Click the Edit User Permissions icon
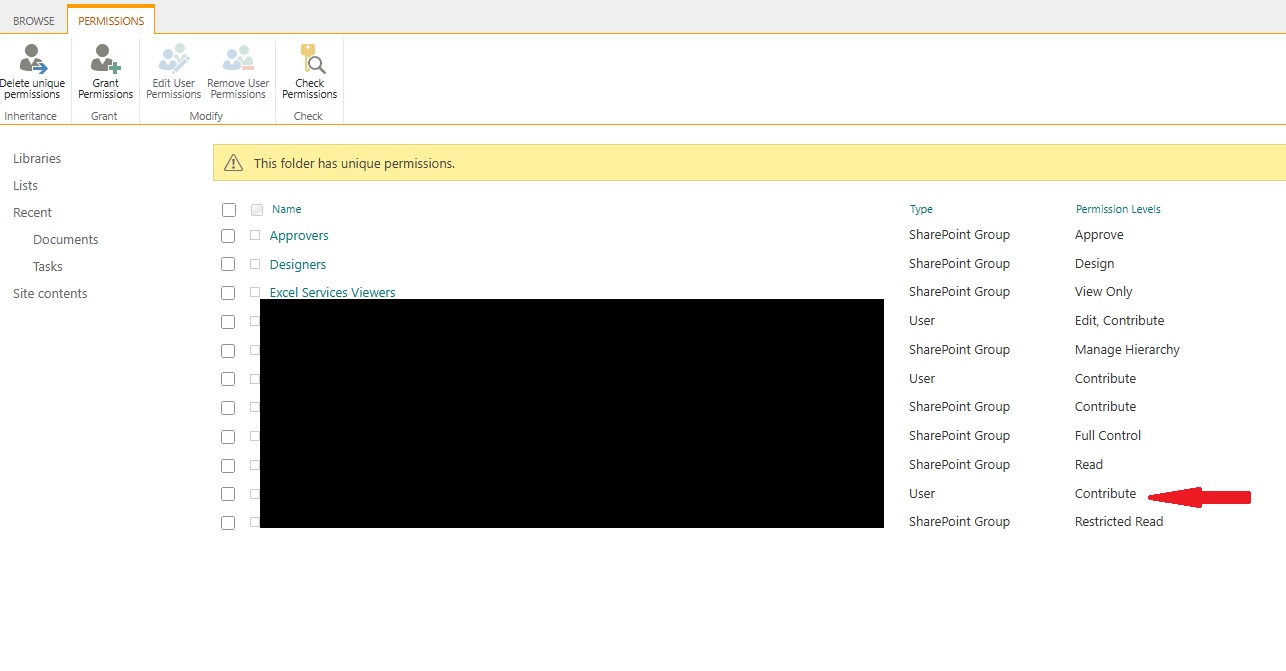This screenshot has height=671, width=1286. [173, 59]
